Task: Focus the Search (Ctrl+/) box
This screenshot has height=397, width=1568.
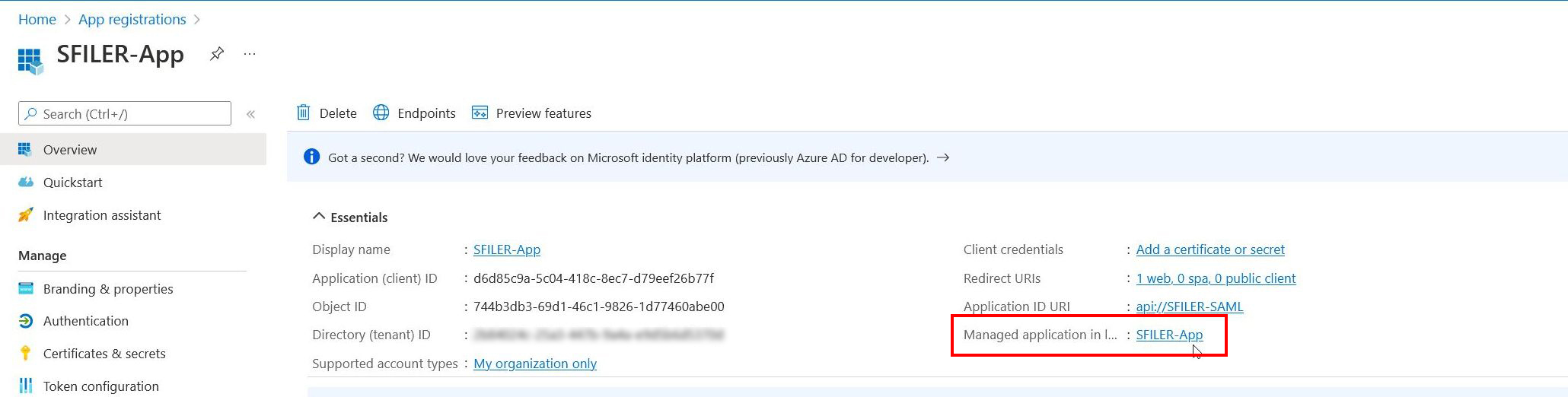Action: [x=125, y=113]
